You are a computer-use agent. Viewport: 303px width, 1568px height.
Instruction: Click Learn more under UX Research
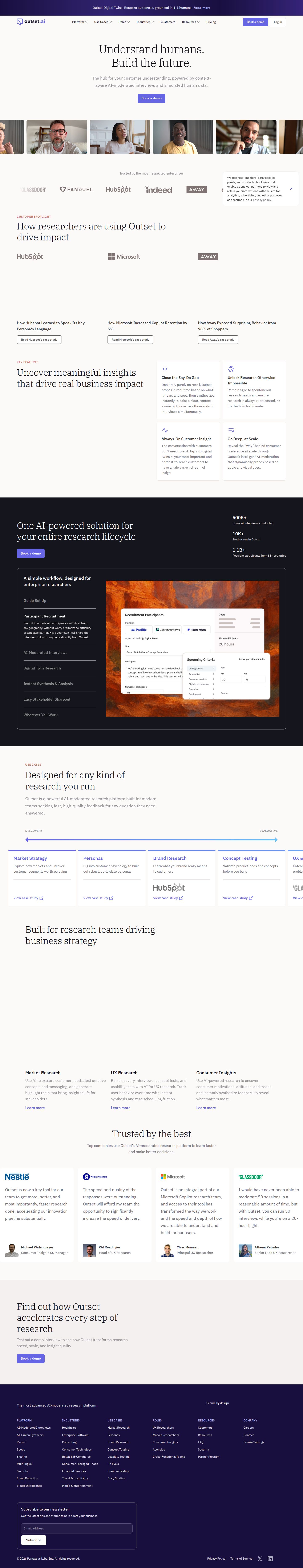(121, 1108)
